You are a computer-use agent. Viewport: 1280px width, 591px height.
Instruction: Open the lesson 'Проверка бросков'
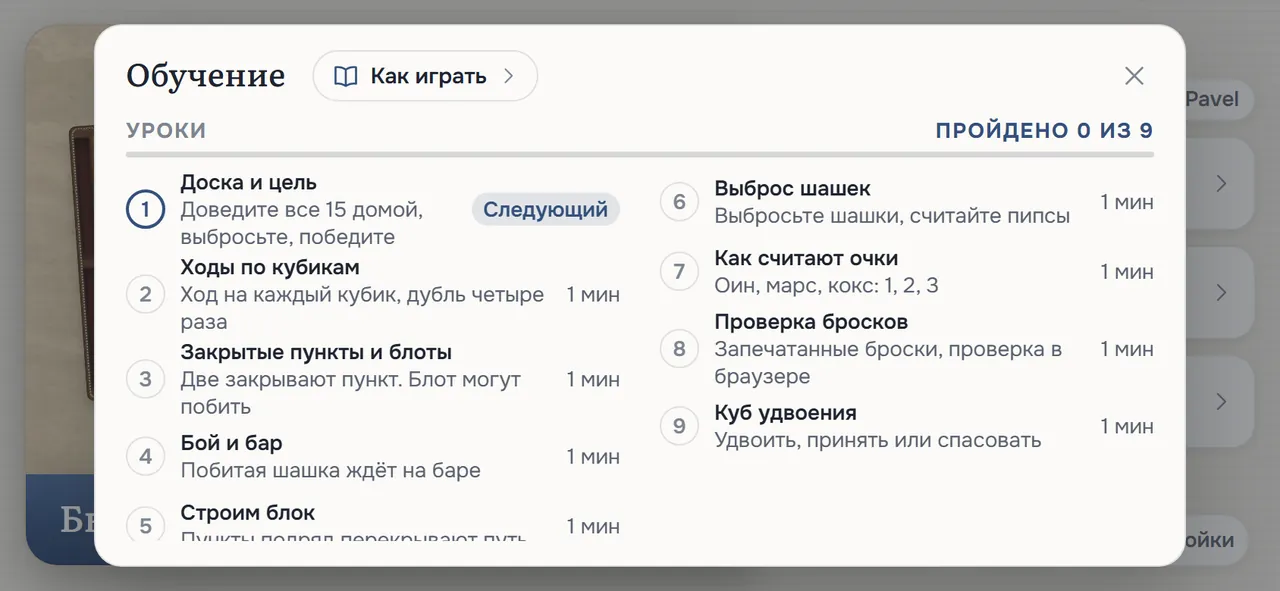[907, 349]
